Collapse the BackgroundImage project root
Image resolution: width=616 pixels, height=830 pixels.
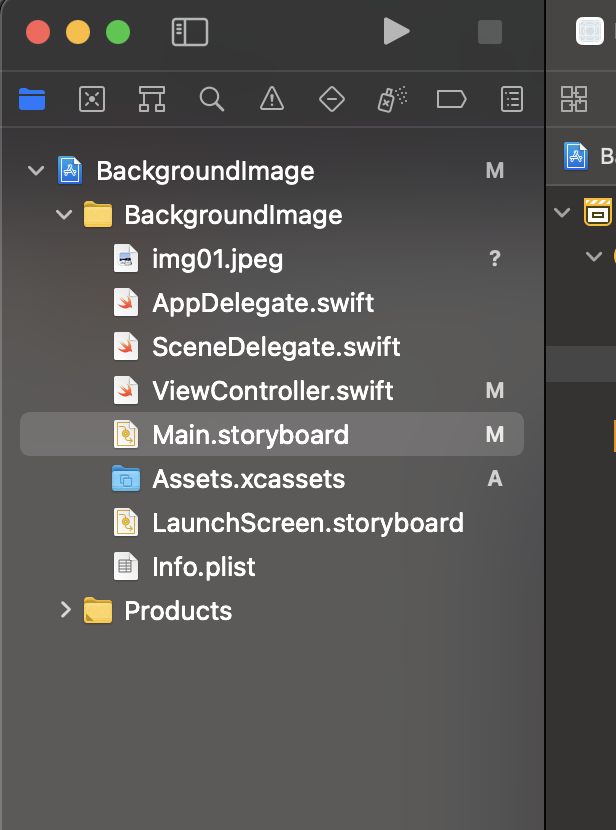37,171
